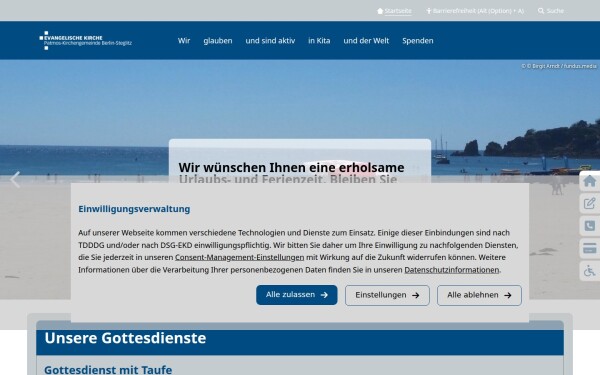Open the Startseite link in top bar

[398, 11]
